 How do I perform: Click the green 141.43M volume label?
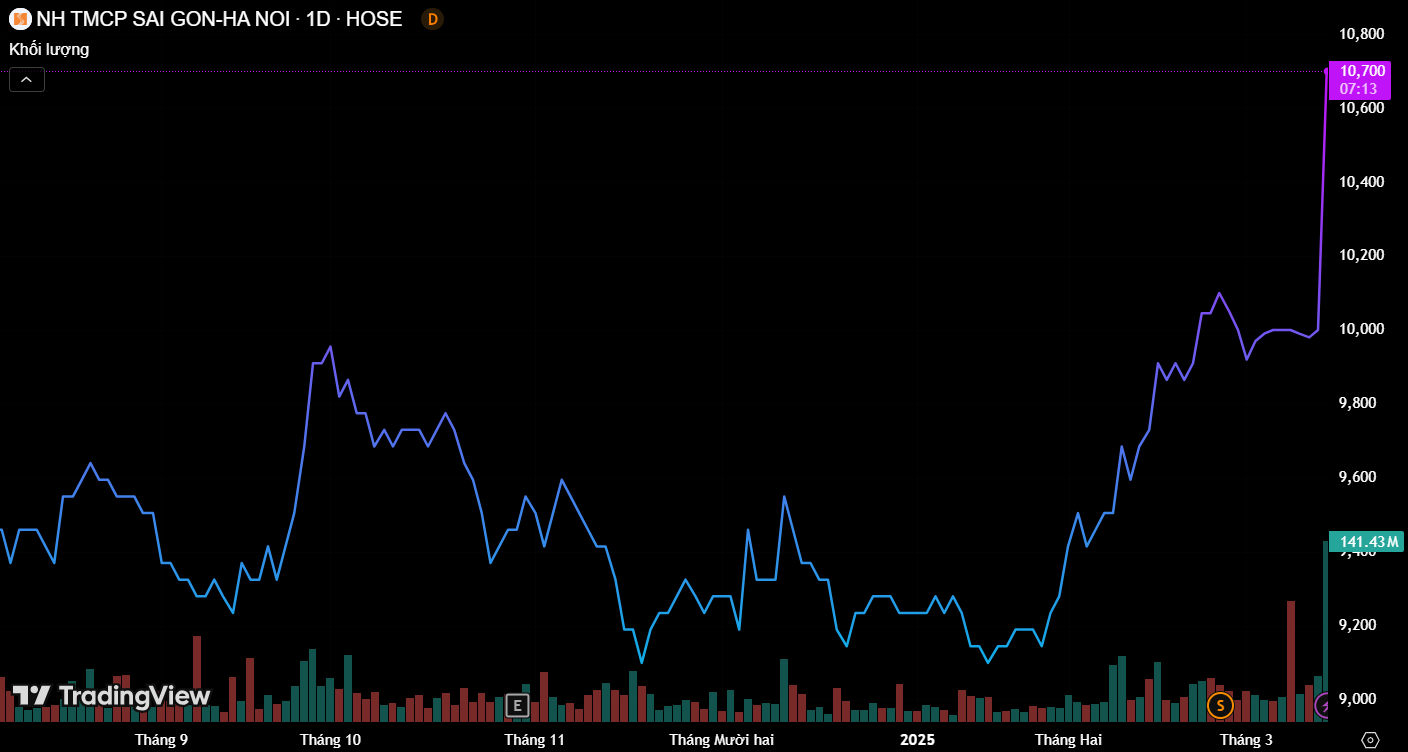point(1366,542)
